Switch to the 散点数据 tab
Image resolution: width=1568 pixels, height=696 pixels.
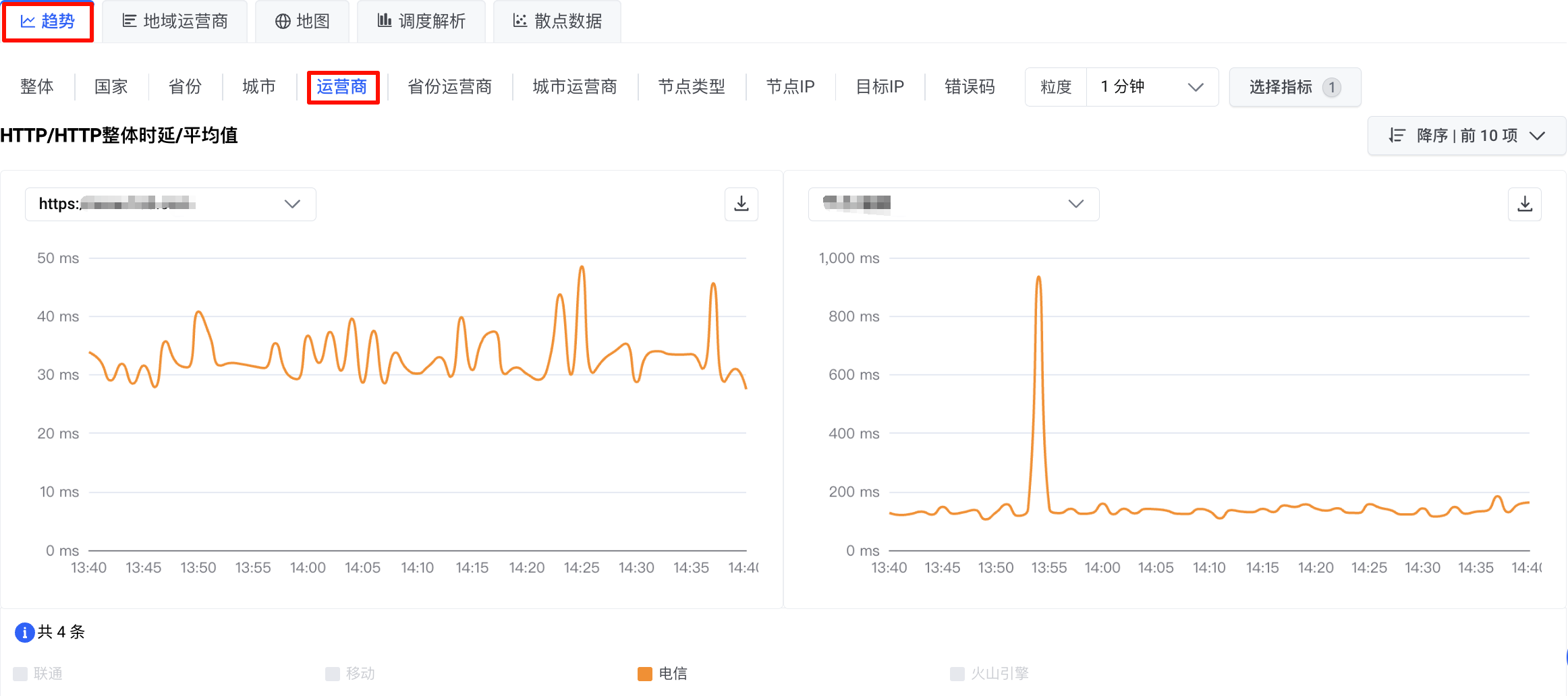pos(557,22)
